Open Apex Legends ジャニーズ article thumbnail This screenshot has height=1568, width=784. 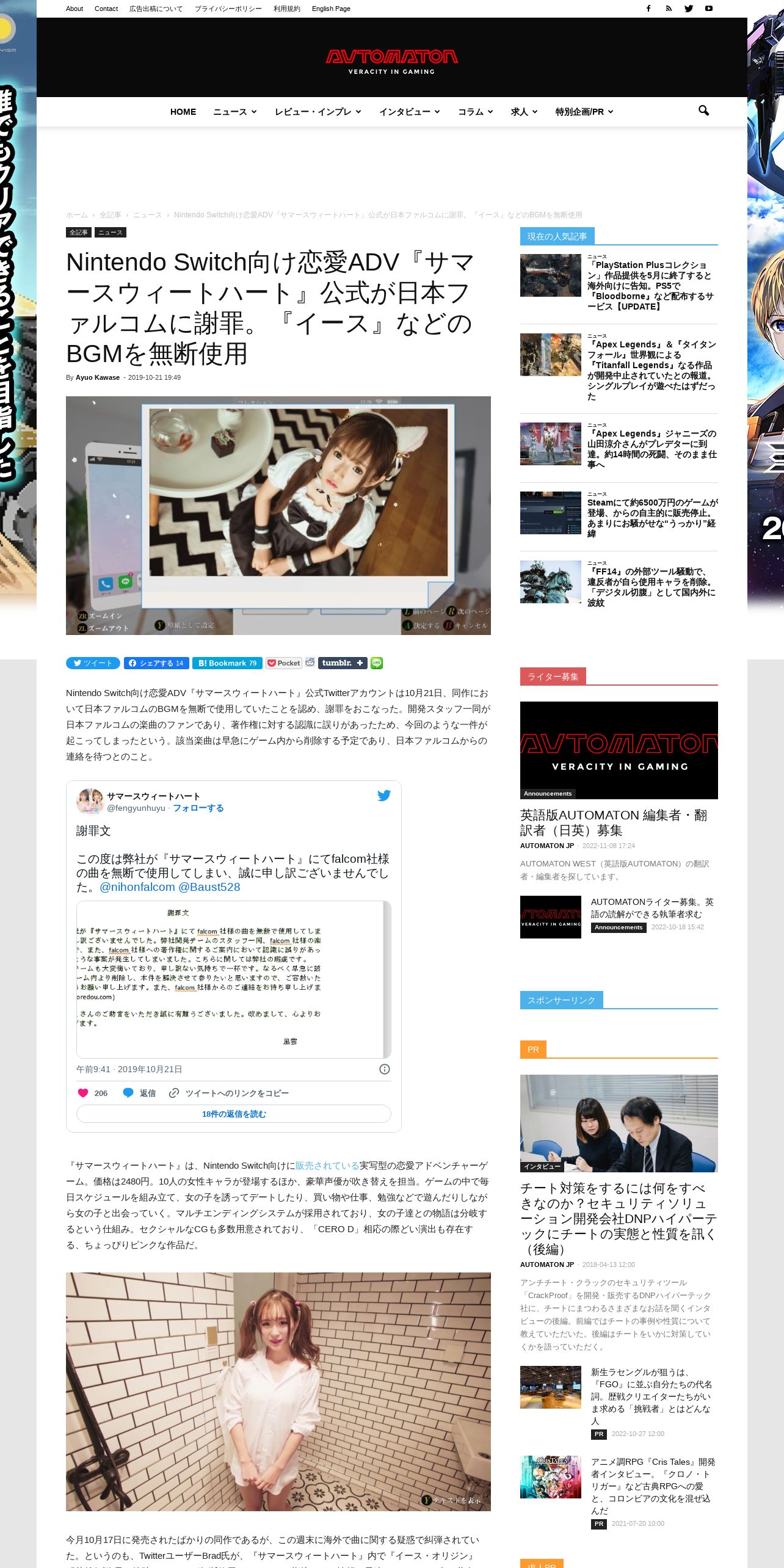click(x=551, y=443)
